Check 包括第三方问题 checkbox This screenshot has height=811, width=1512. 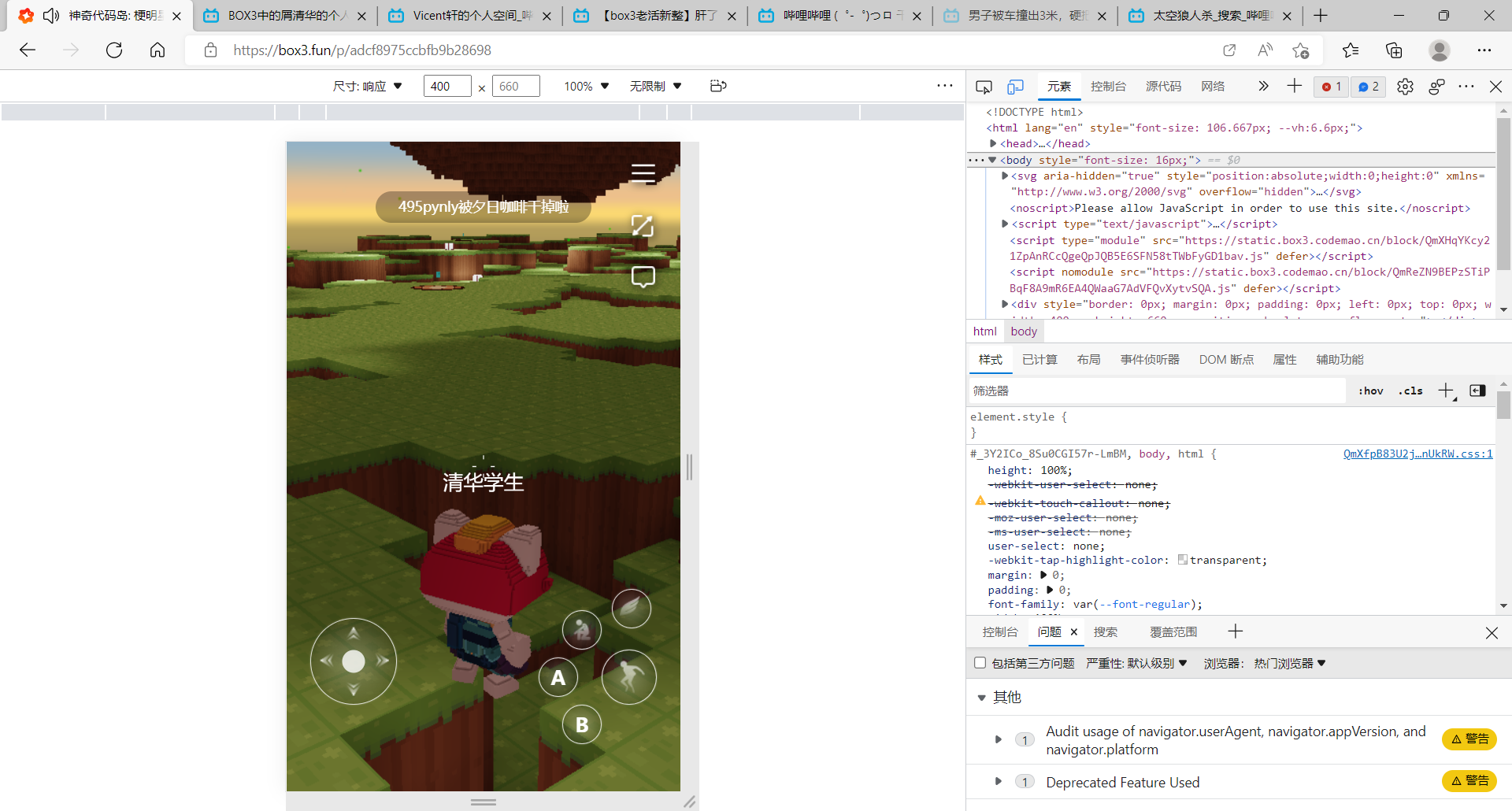click(980, 663)
